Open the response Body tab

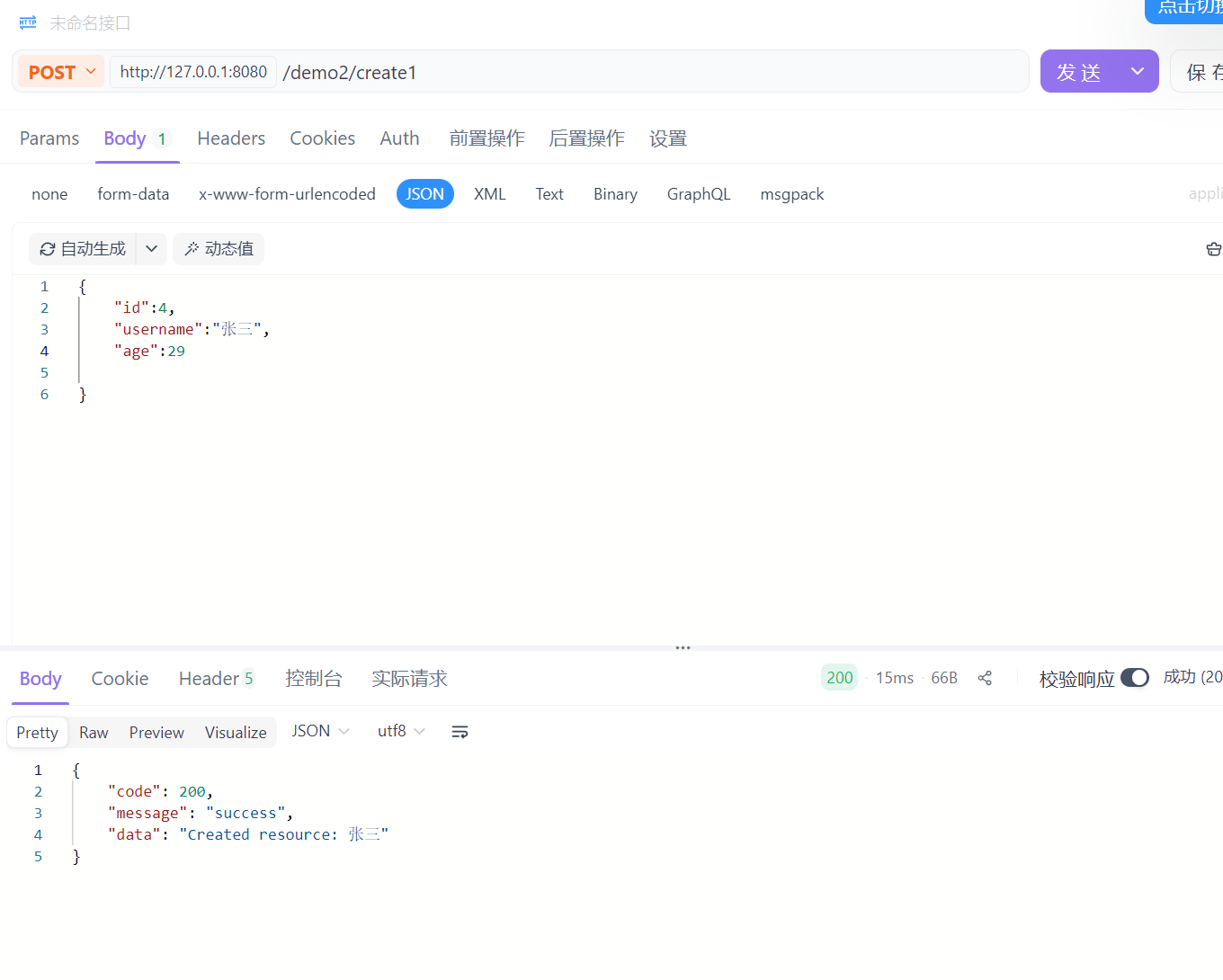pos(40,679)
